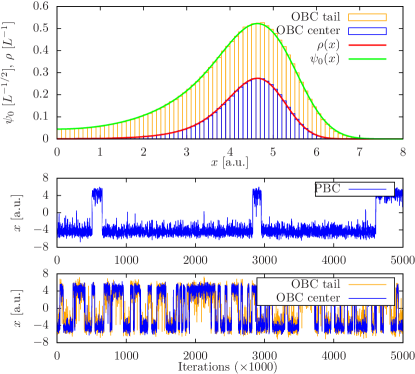Click the peak of the green ψ0(x) curve
The height and width of the screenshot is (374, 415).
click(257, 23)
